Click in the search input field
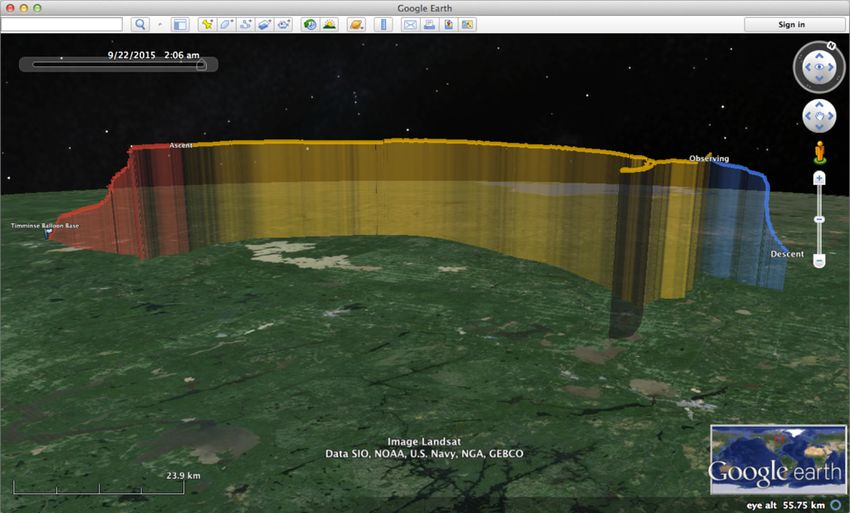The image size is (850, 513). click(62, 24)
